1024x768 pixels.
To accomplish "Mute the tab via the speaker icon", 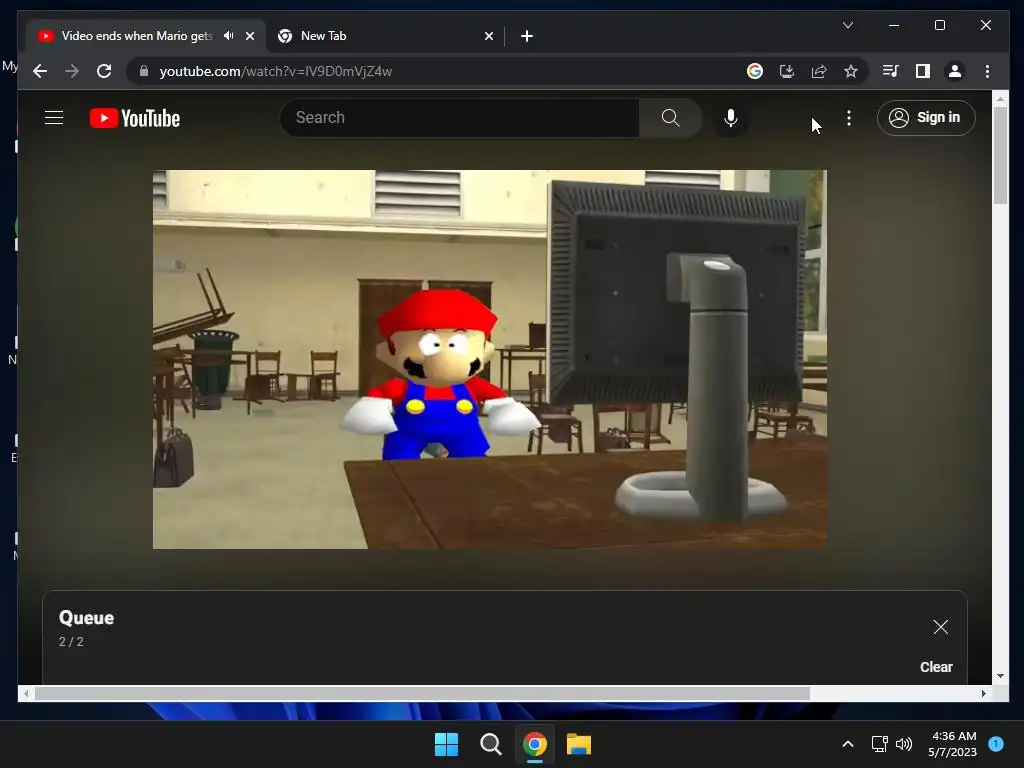I will tap(229, 36).
